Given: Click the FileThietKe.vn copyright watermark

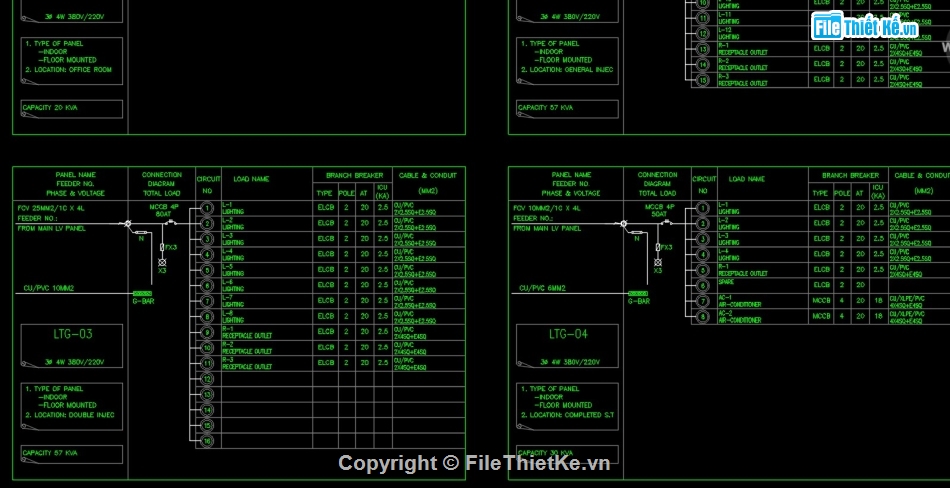Looking at the screenshot, I should [x=474, y=463].
